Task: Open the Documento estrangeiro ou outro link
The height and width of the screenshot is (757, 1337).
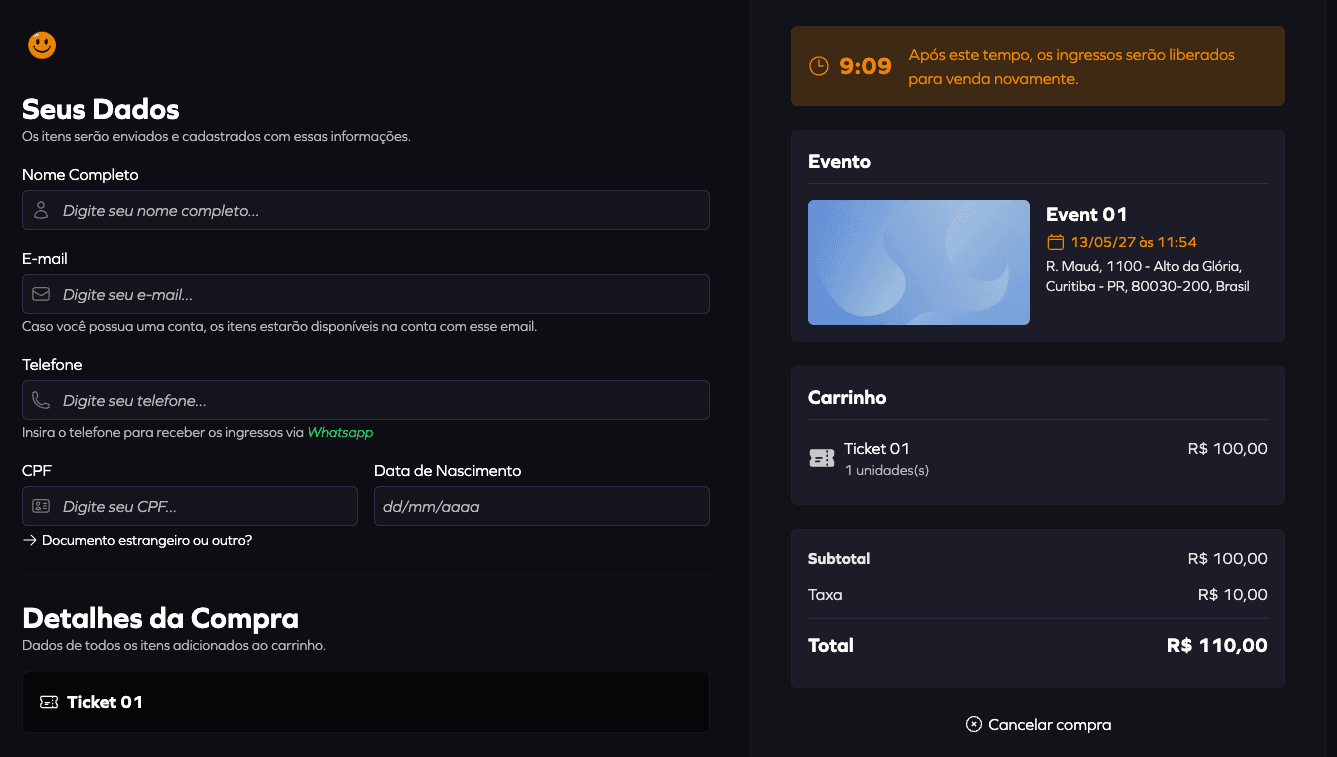Action: (146, 541)
